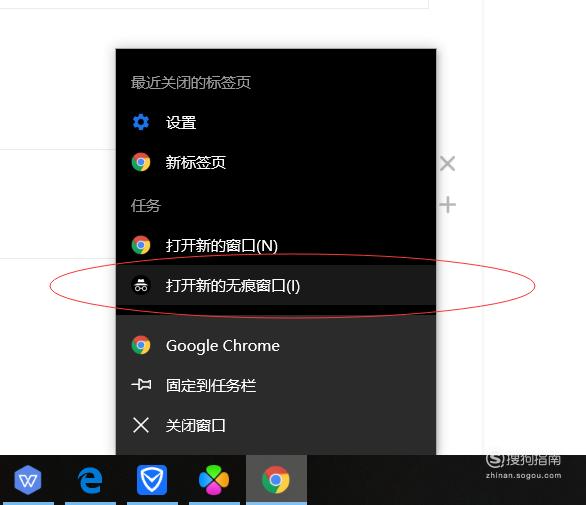
Task: Reopen the recently closed 设置 tab
Action: pyautogui.click(x=276, y=122)
